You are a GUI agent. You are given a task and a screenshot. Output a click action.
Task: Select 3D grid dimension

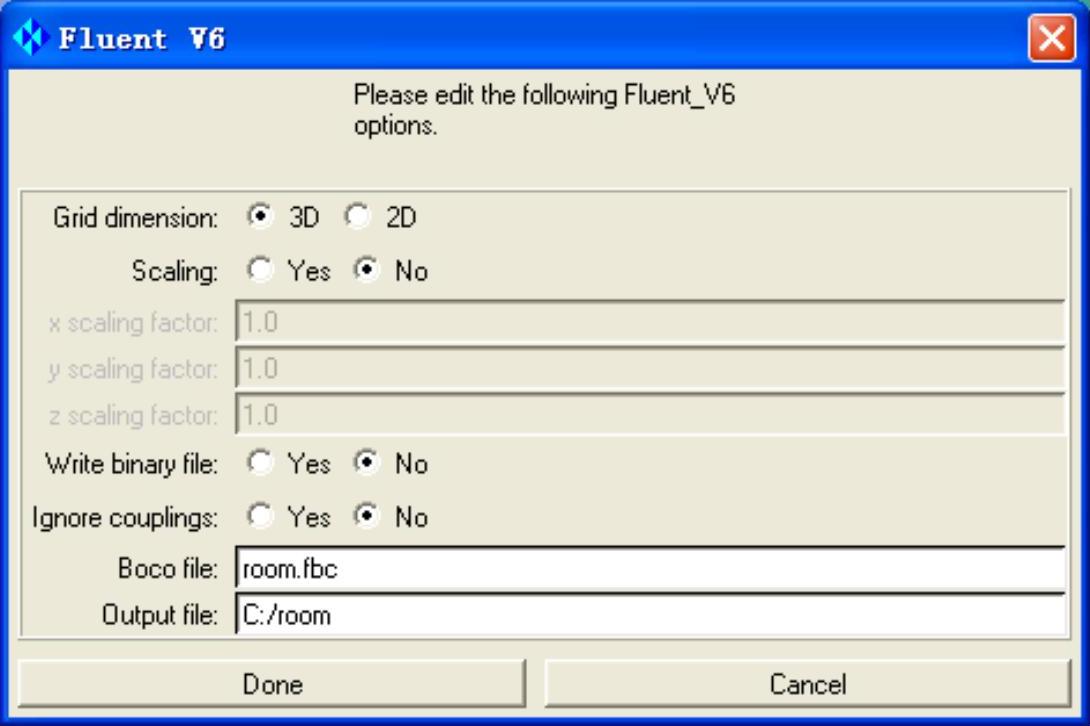click(260, 219)
